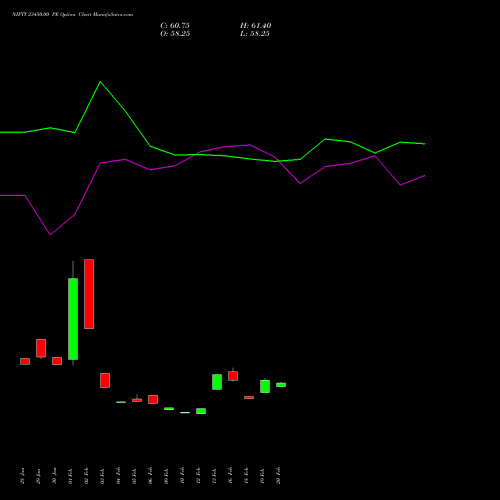Viewport: 500px width, 500px height.
Task: Click the open value "O: 58.25"
Action: tap(175, 34)
